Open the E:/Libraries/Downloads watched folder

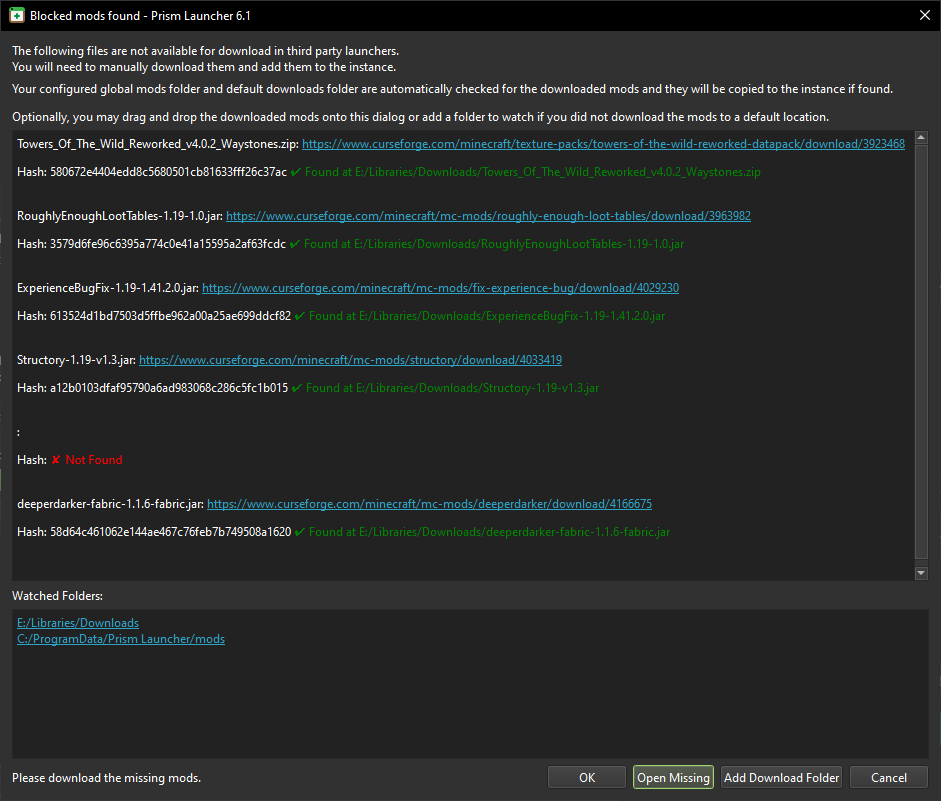[x=78, y=623]
